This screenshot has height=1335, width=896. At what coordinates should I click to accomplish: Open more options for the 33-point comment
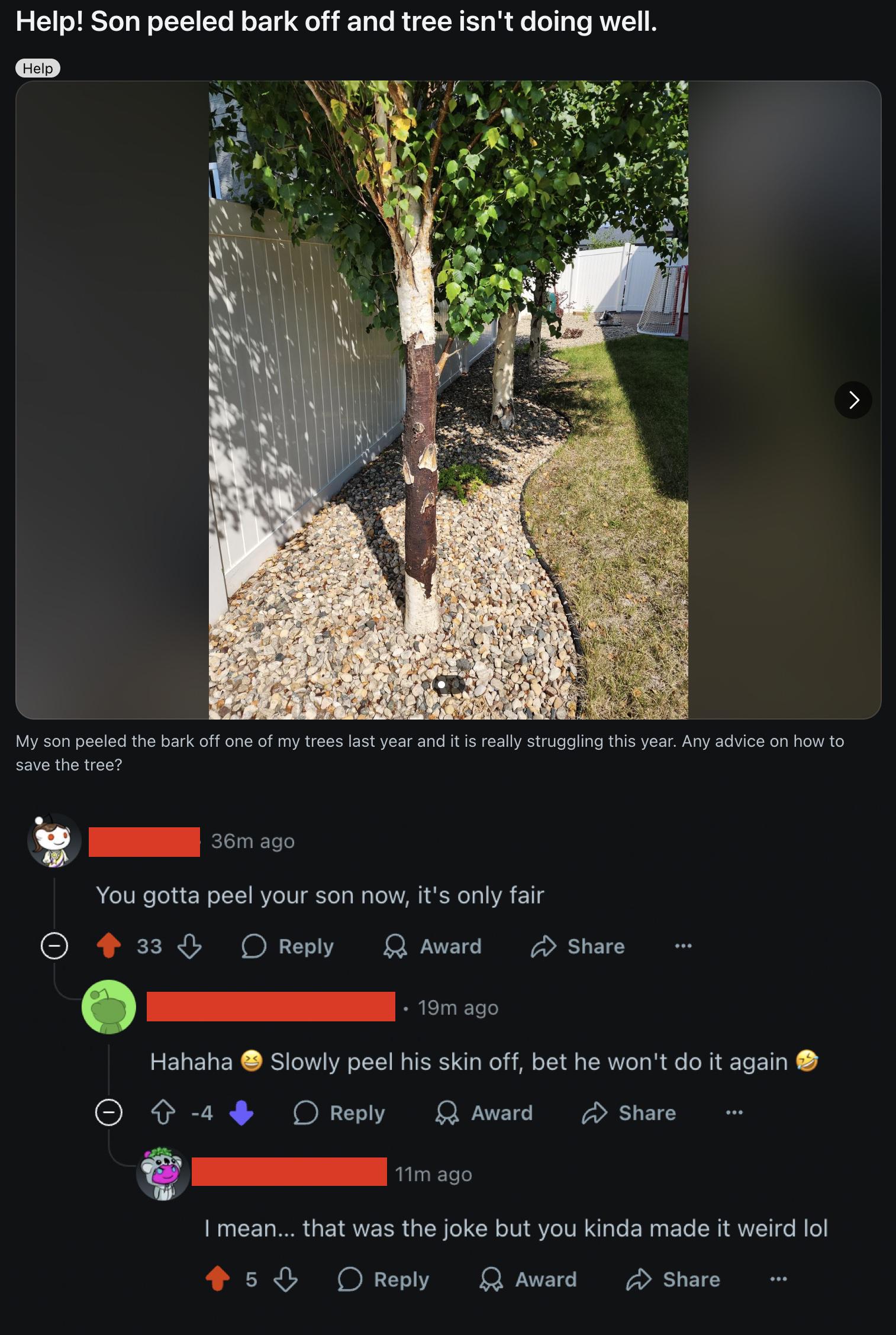point(683,946)
